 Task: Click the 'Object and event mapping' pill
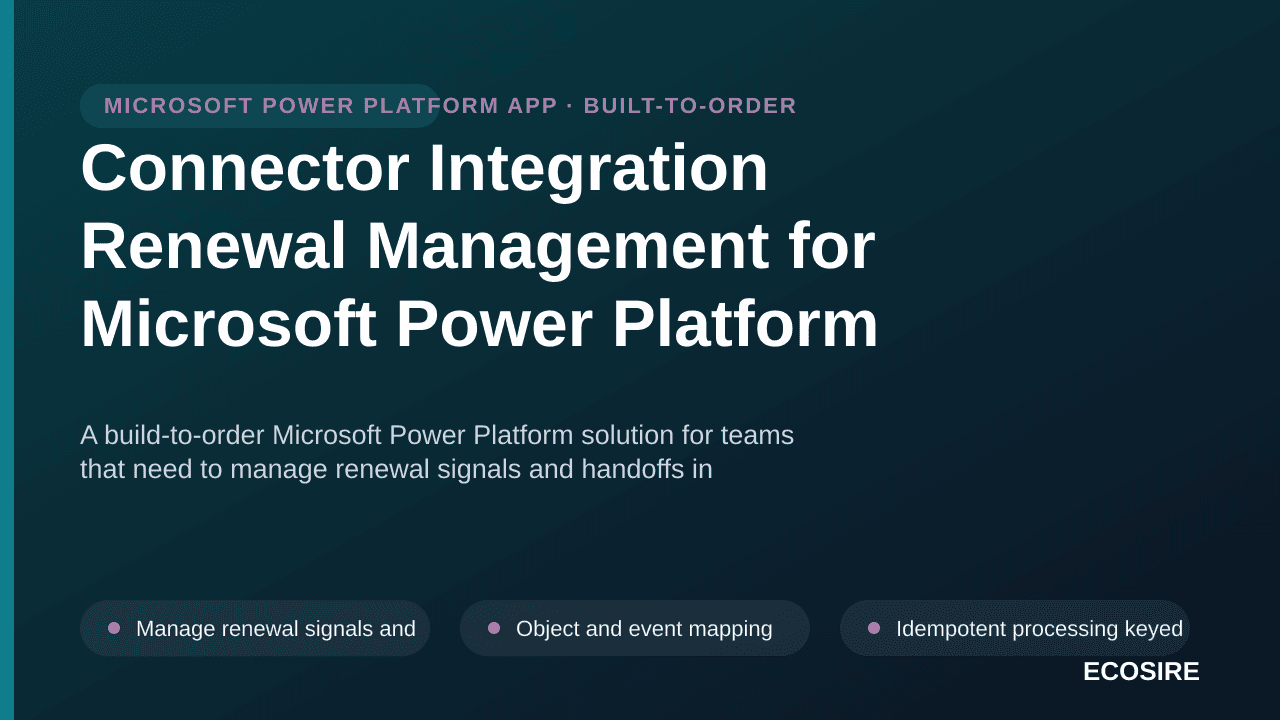point(635,628)
